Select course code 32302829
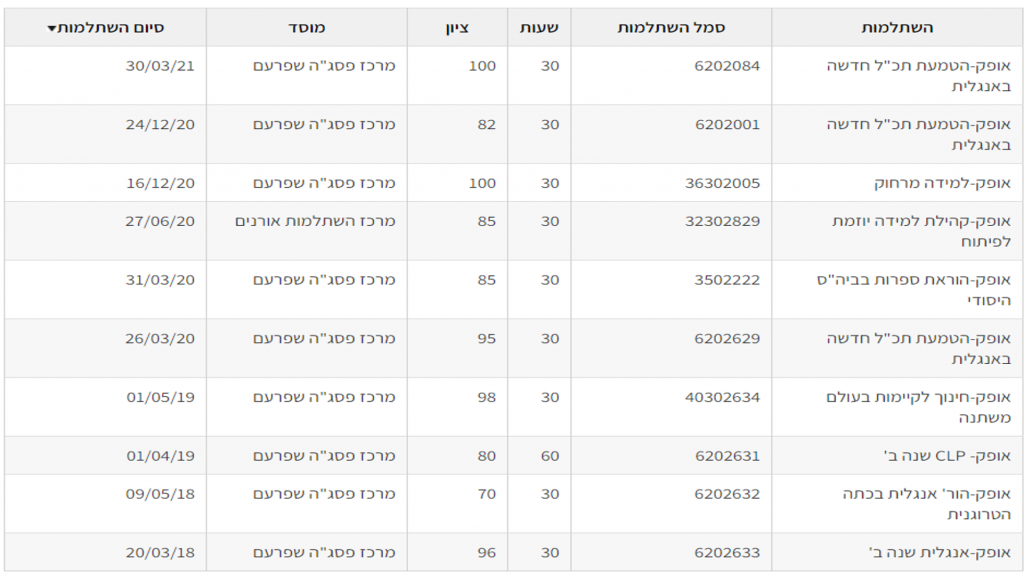The height and width of the screenshot is (574, 1024). click(x=722, y=221)
